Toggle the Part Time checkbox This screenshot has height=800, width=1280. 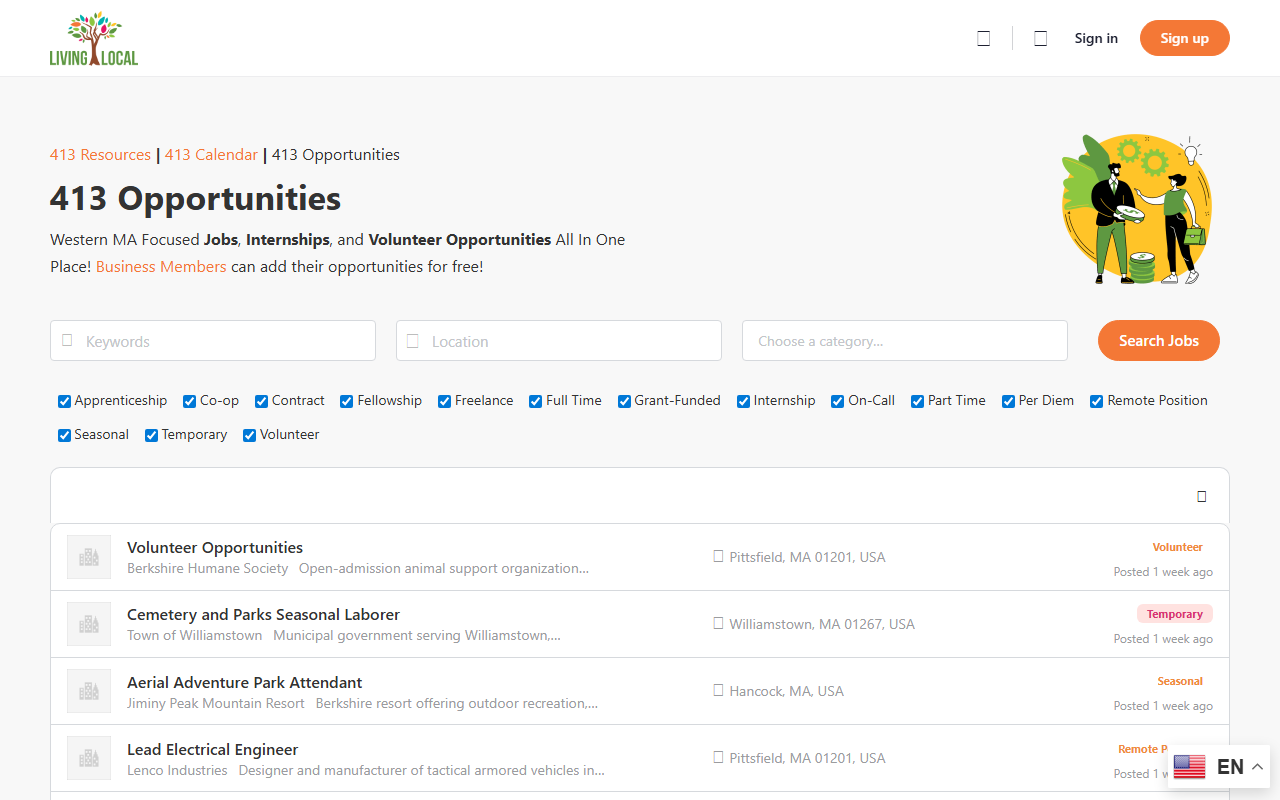tap(918, 402)
